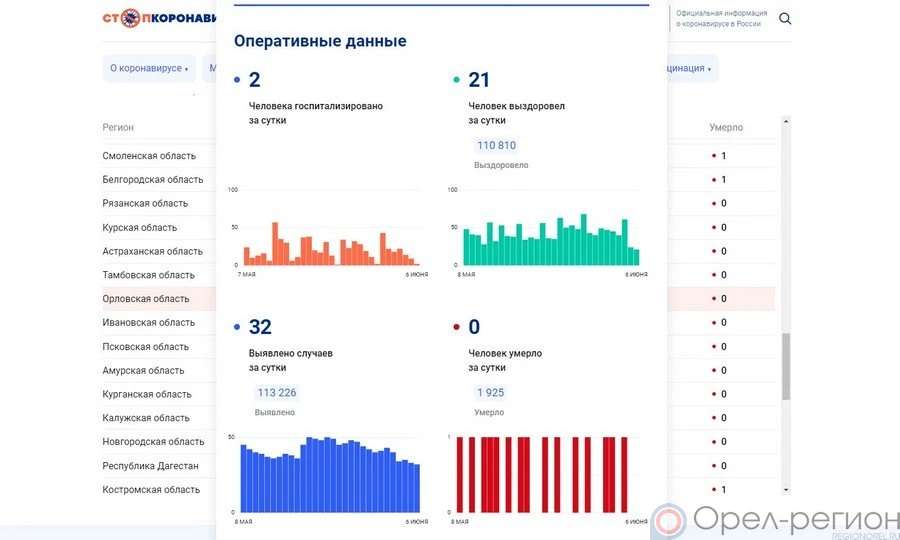Select Республика Дагестан in region list
The height and width of the screenshot is (540, 900).
(150, 466)
